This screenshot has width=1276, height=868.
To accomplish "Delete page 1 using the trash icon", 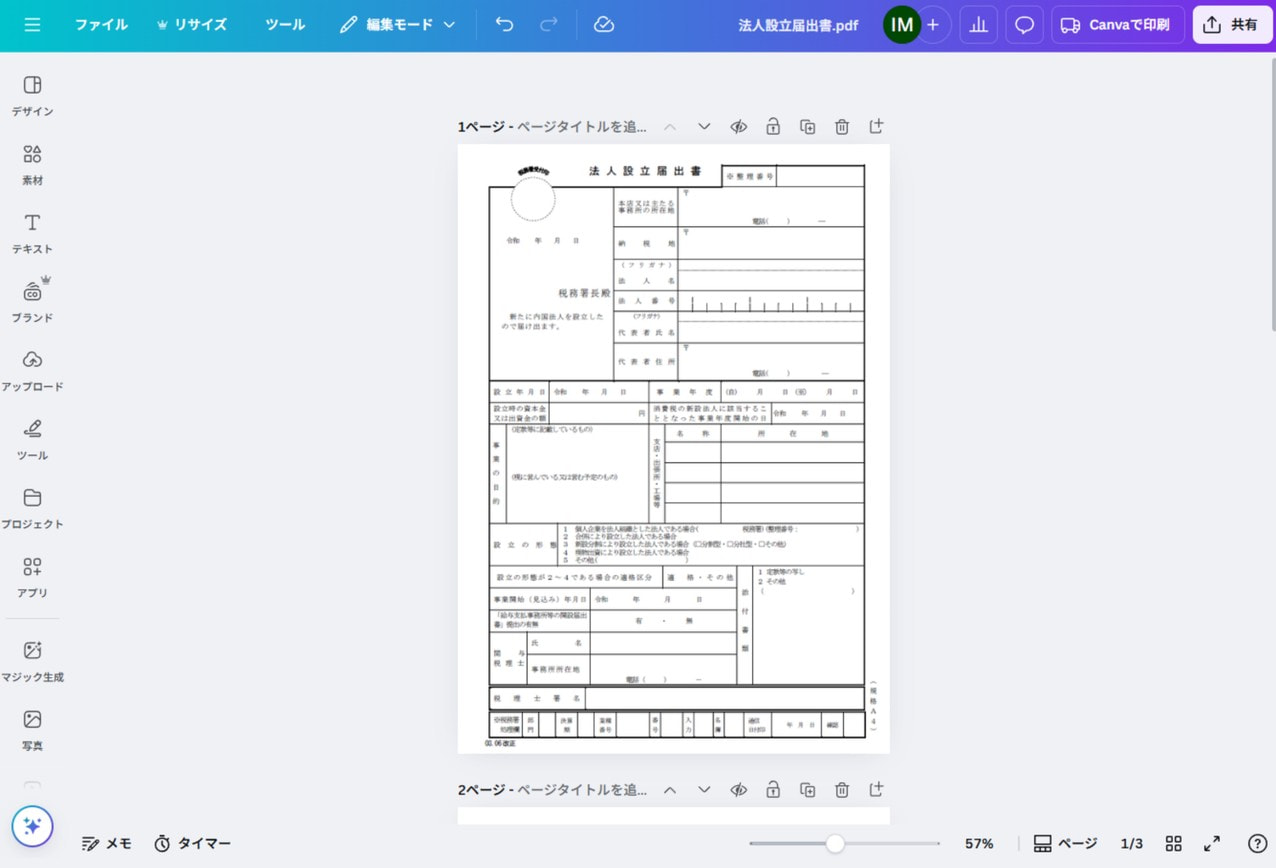I will (841, 126).
